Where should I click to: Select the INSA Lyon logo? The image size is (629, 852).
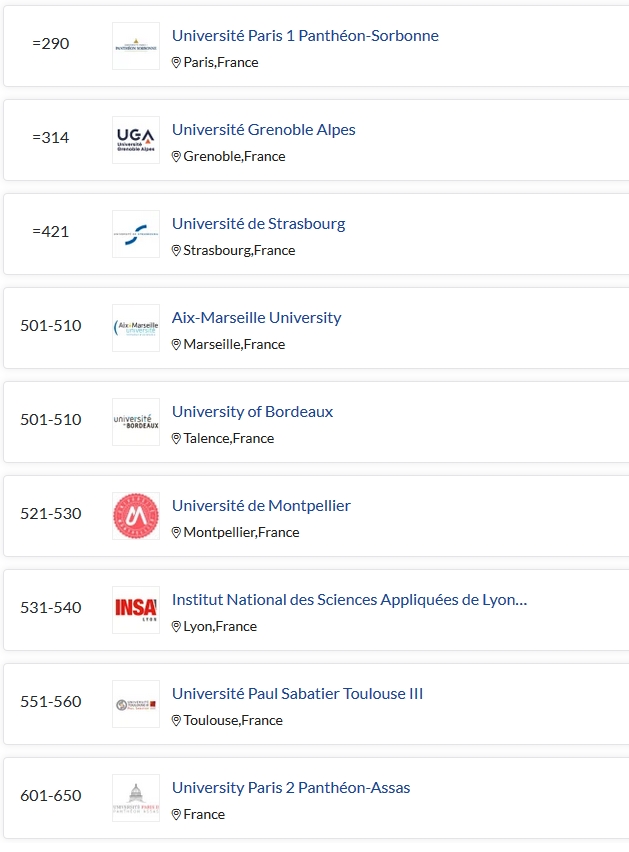coord(136,610)
